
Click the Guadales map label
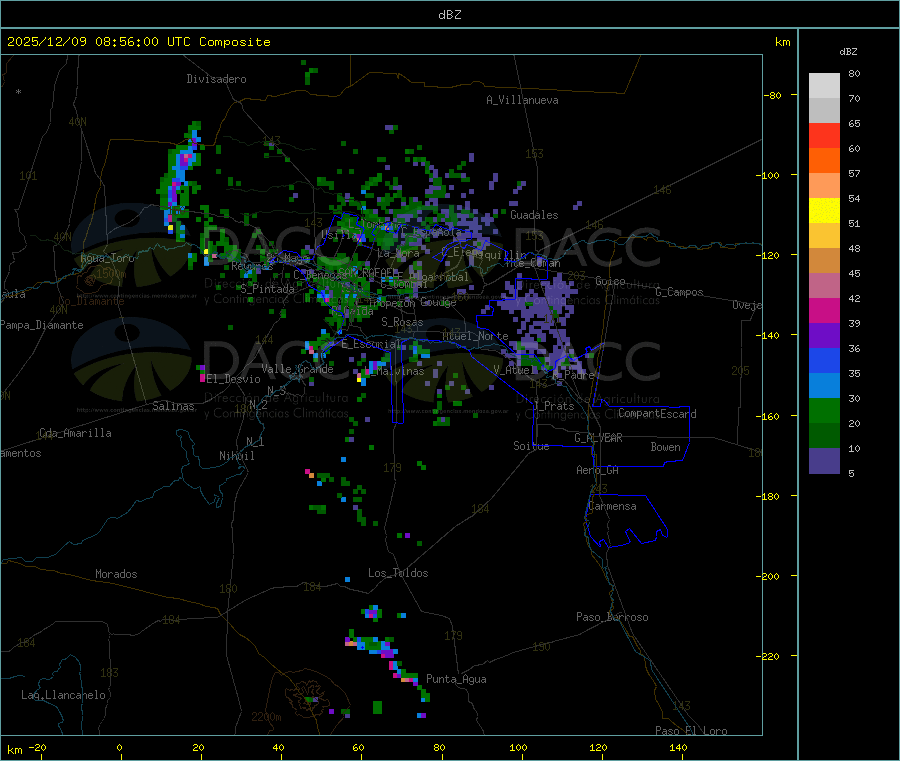[534, 215]
